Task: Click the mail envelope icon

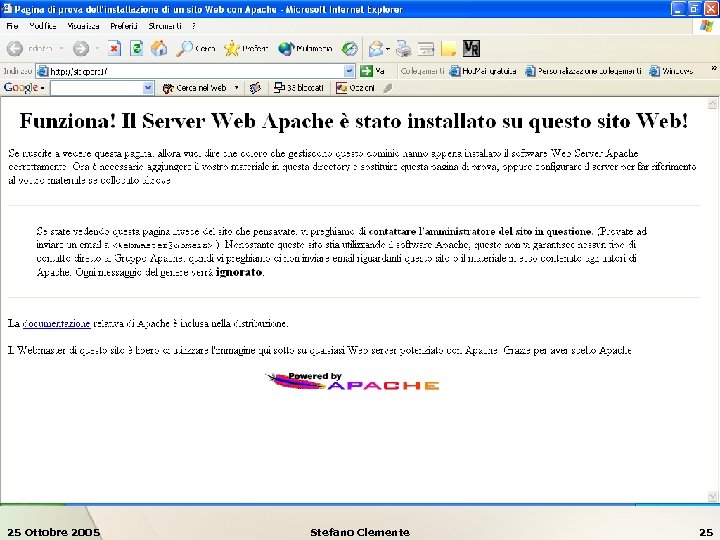Action: [x=376, y=48]
